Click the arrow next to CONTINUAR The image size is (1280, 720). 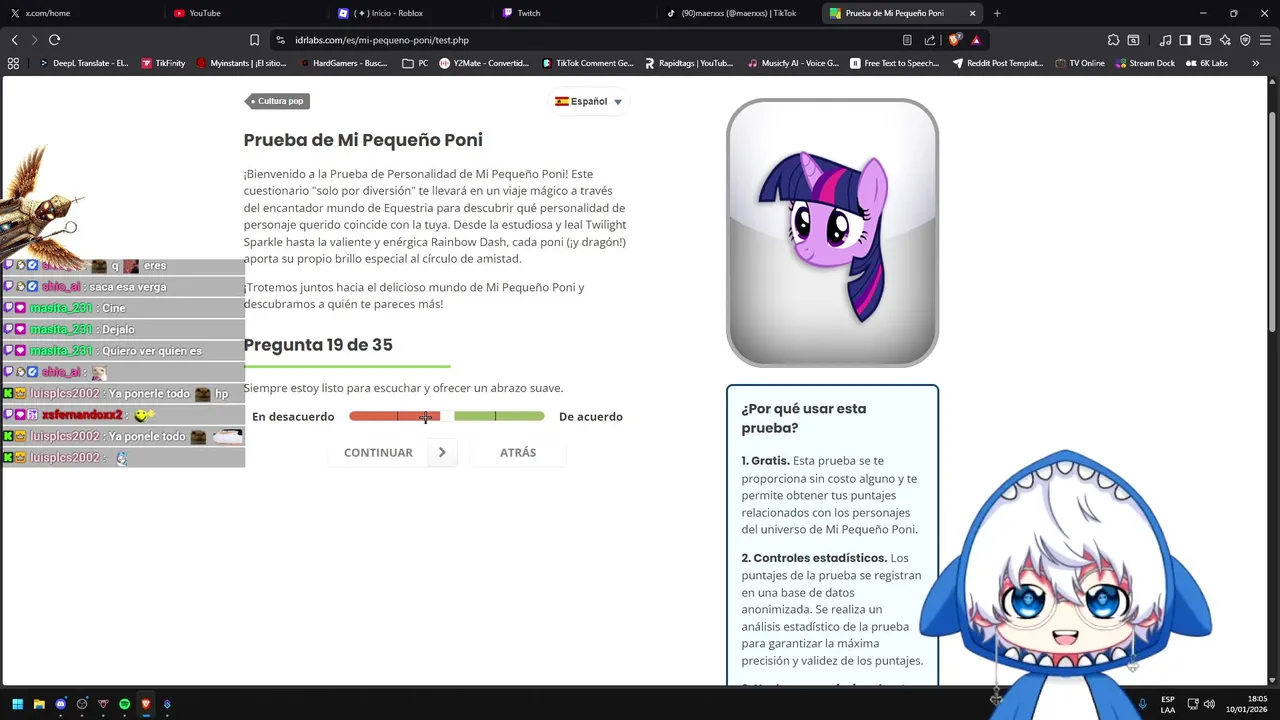[442, 453]
